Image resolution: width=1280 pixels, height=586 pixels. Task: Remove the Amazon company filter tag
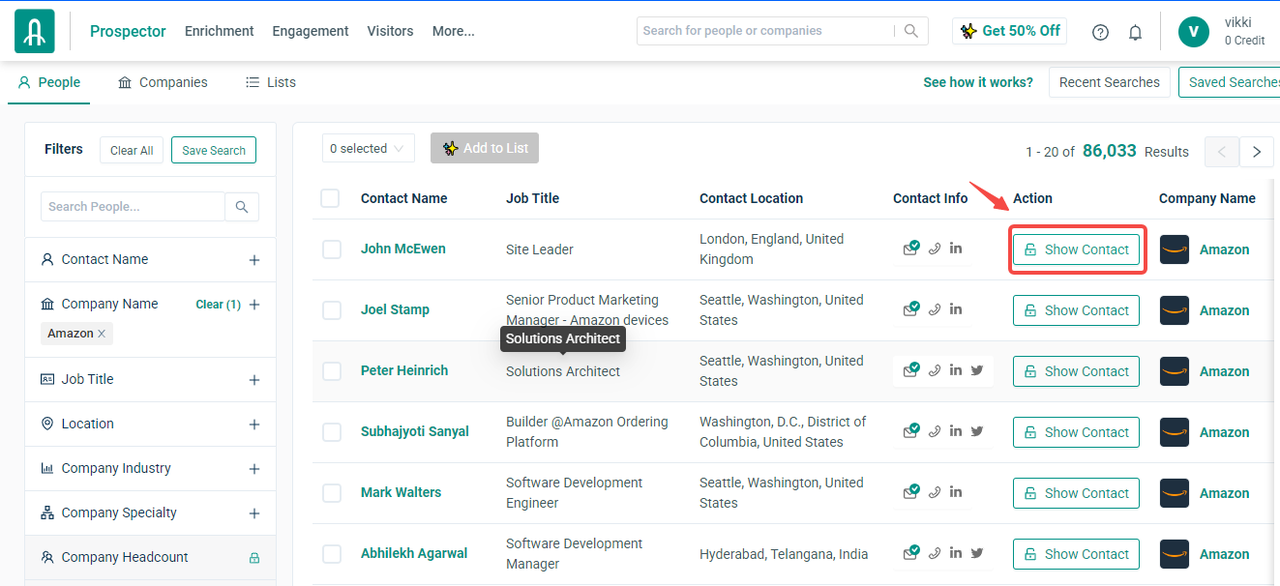[101, 334]
